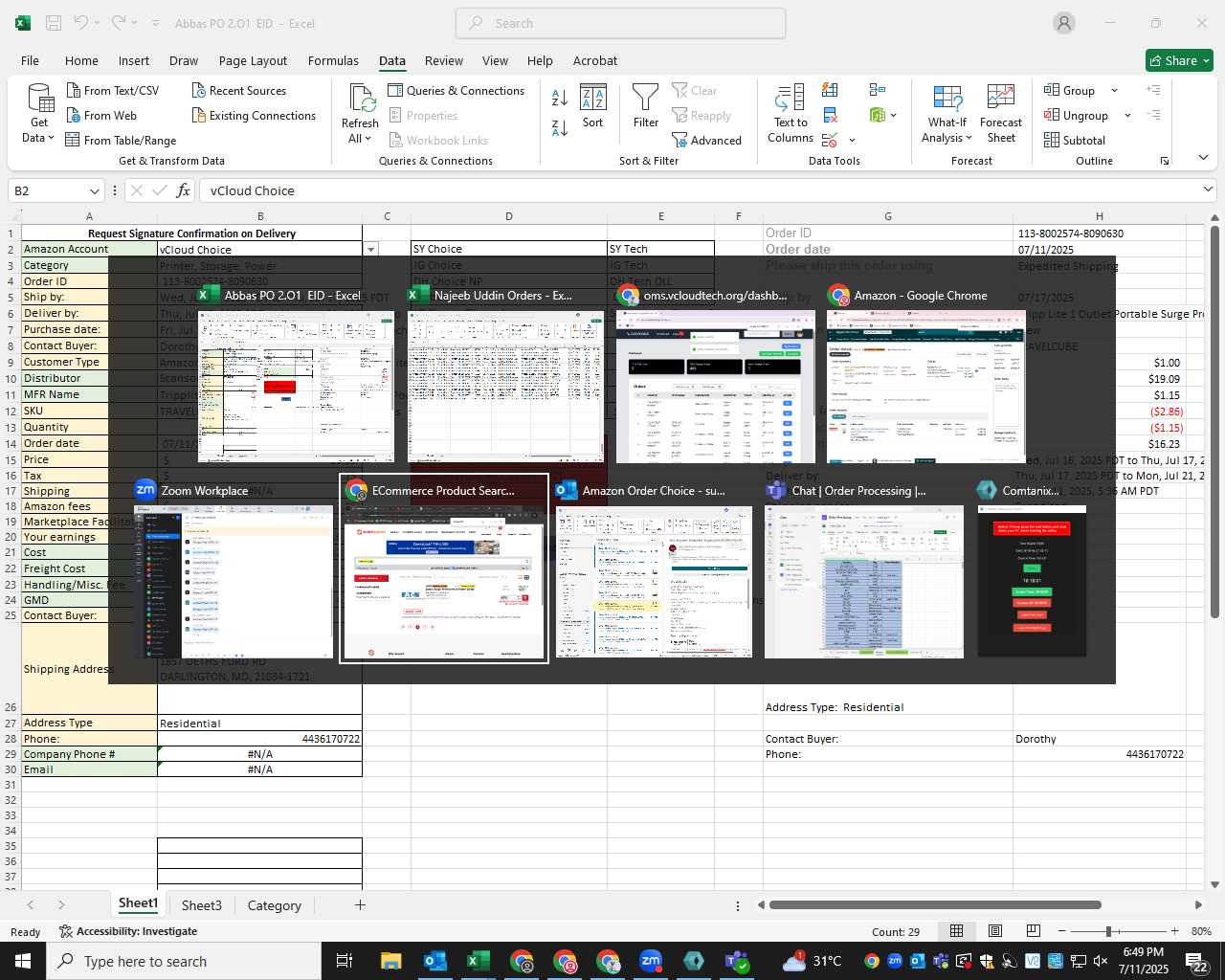Open the Refresh All dropdown

[360, 114]
